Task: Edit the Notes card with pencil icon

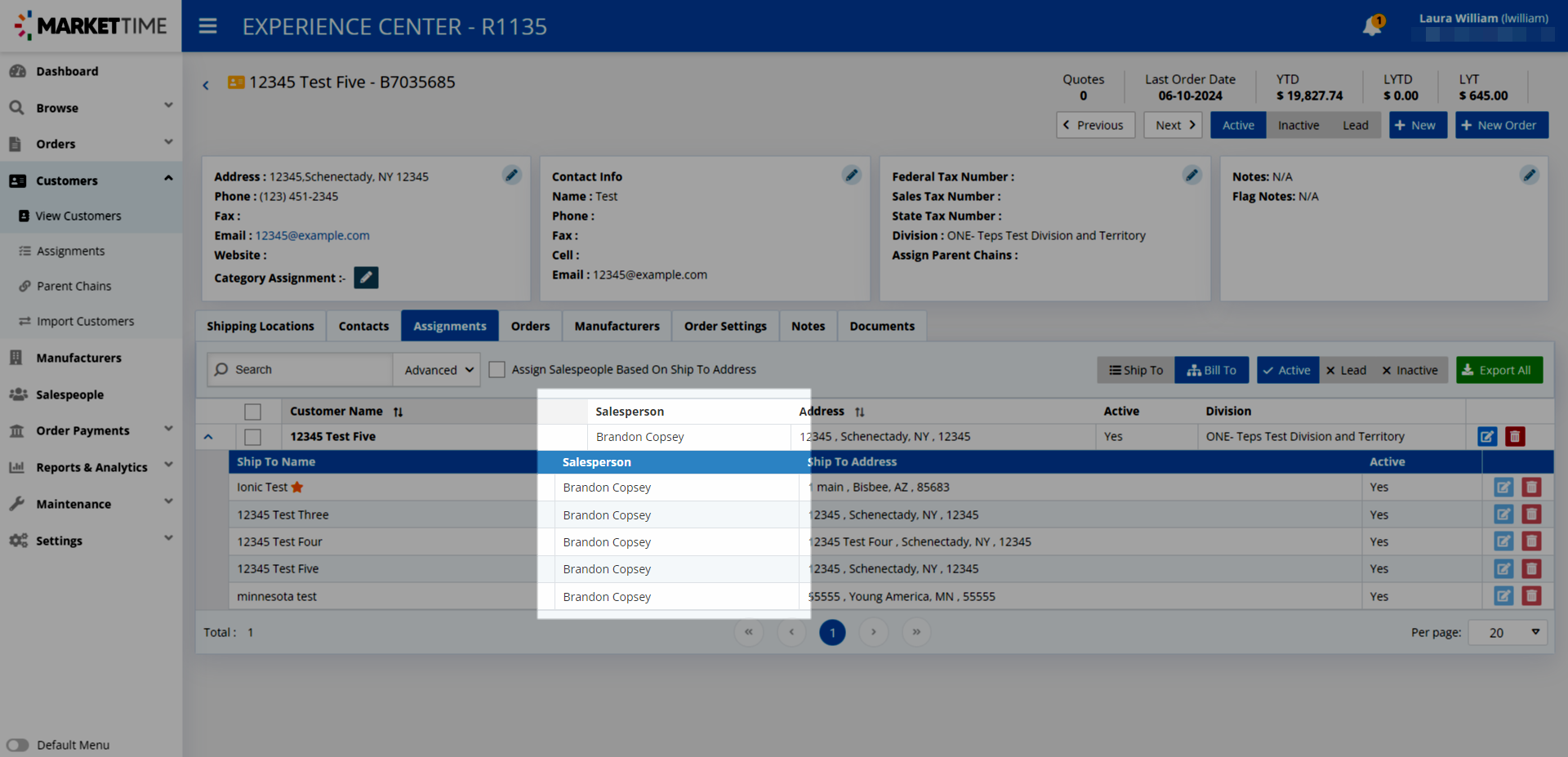Action: point(1529,175)
